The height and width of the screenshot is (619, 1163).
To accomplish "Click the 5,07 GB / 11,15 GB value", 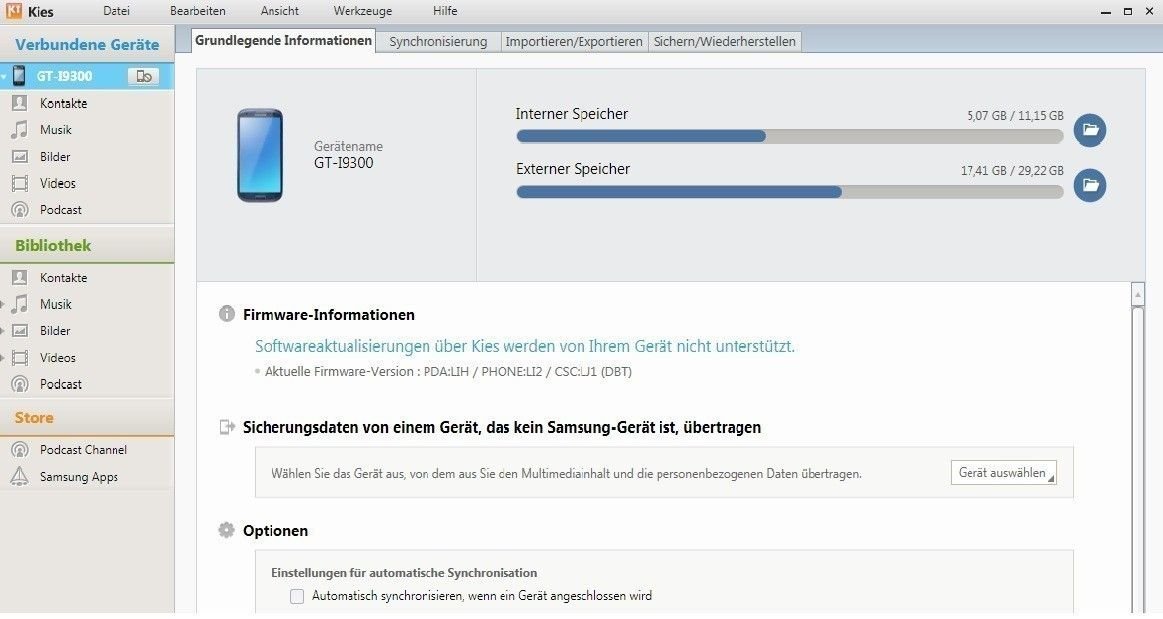I will point(1015,116).
